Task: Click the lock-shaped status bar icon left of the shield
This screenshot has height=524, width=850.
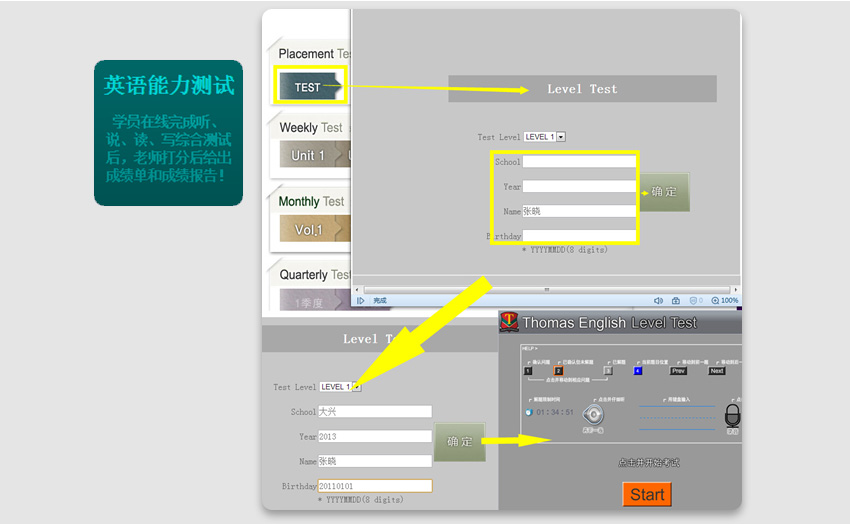Action: tap(675, 300)
